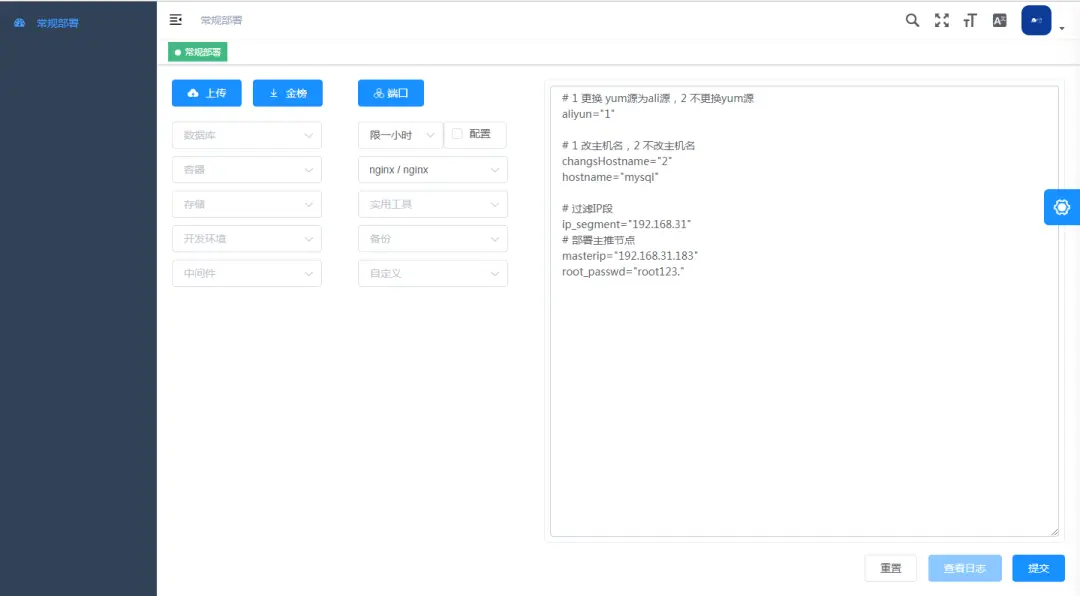Click the line changsHostname="2"
This screenshot has height=596, width=1080.
tap(616, 161)
